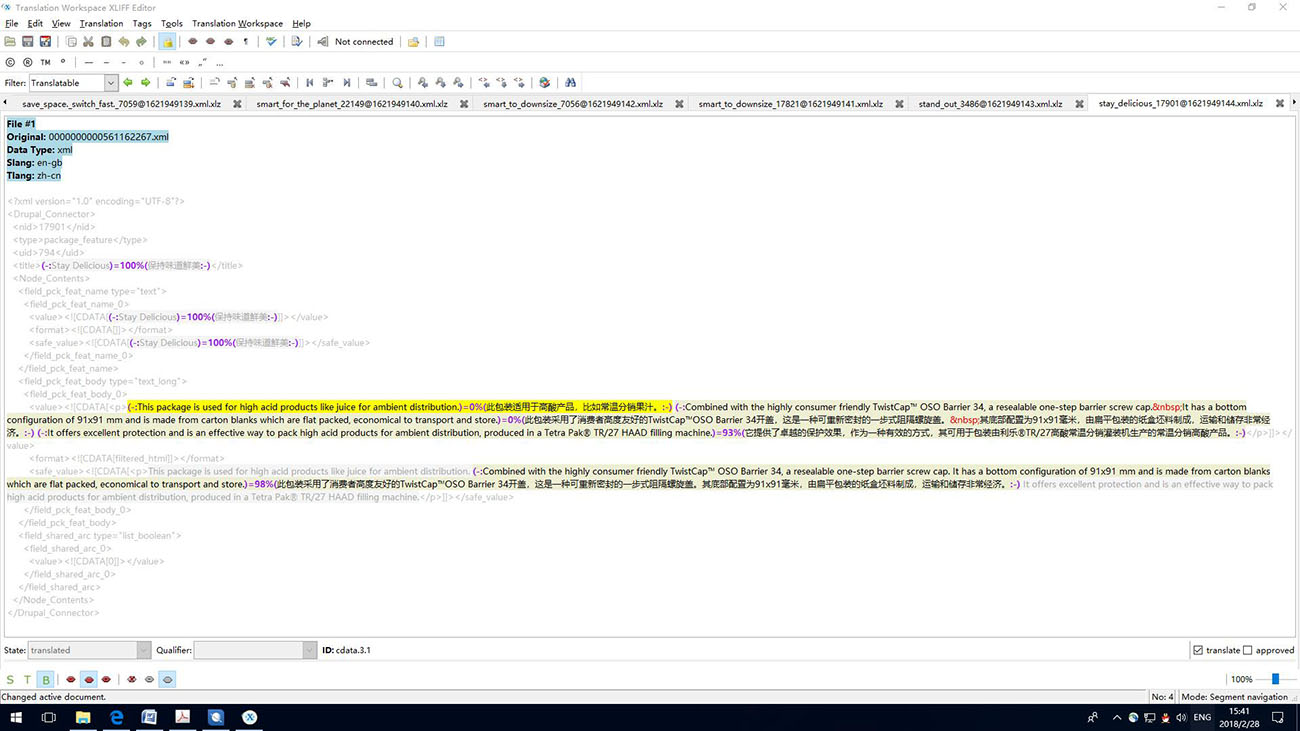Open the Help menu
Image resolution: width=1300 pixels, height=731 pixels.
point(301,23)
